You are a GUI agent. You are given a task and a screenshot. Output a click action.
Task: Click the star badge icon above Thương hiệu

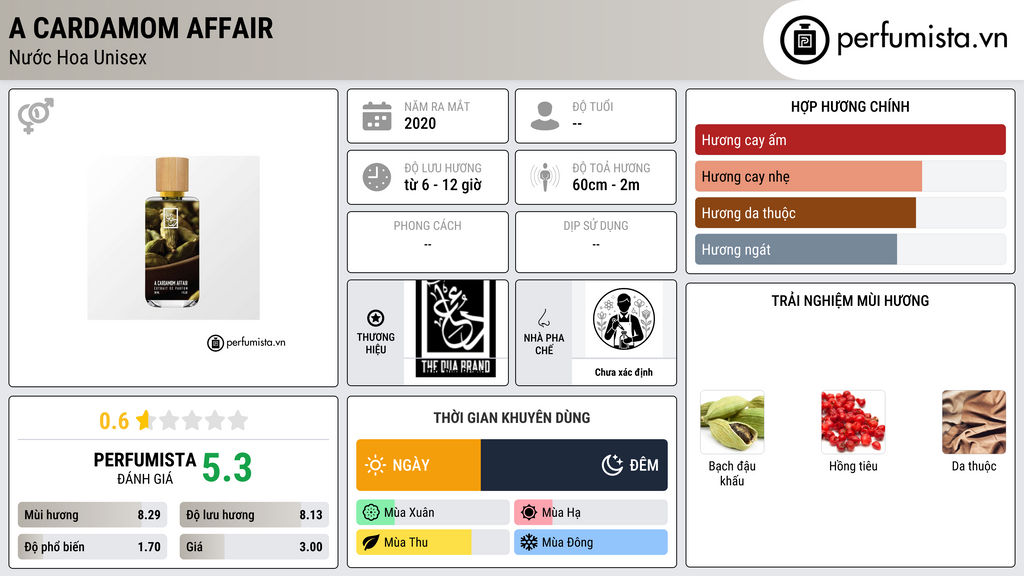[x=376, y=318]
